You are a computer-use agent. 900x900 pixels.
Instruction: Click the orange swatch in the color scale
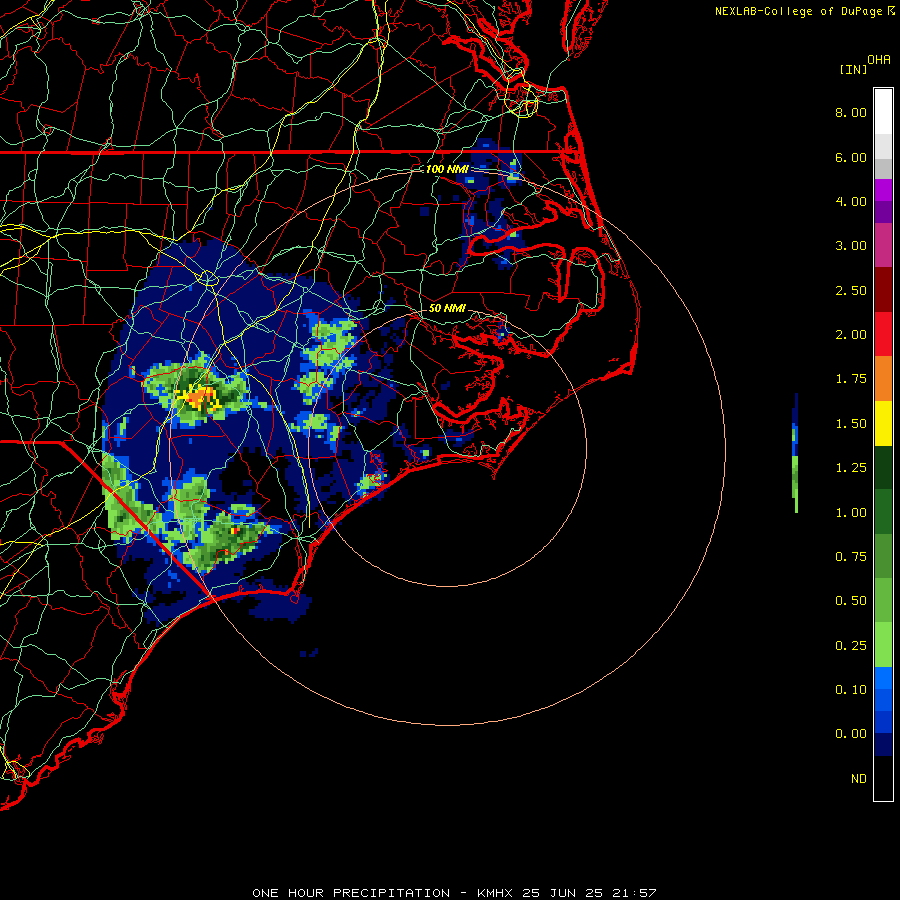click(x=883, y=378)
